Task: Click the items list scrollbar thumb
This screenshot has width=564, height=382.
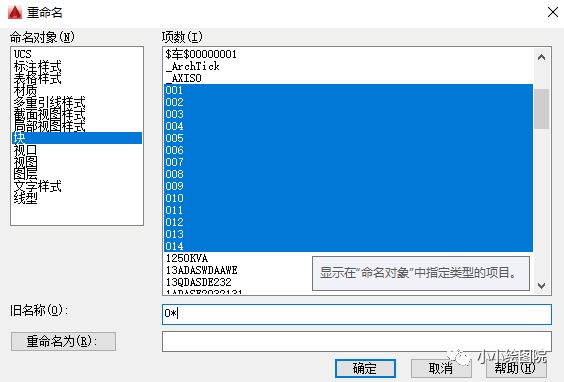Action: click(x=541, y=109)
